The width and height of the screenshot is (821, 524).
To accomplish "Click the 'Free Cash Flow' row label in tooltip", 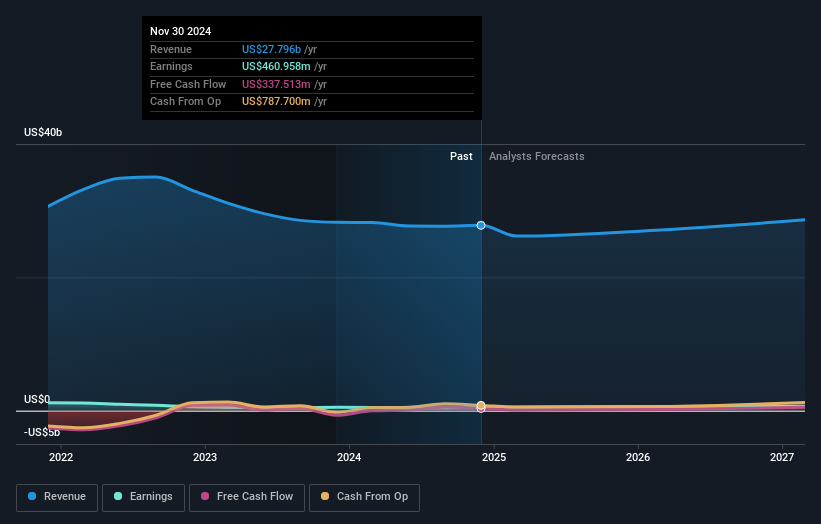I will [188, 84].
